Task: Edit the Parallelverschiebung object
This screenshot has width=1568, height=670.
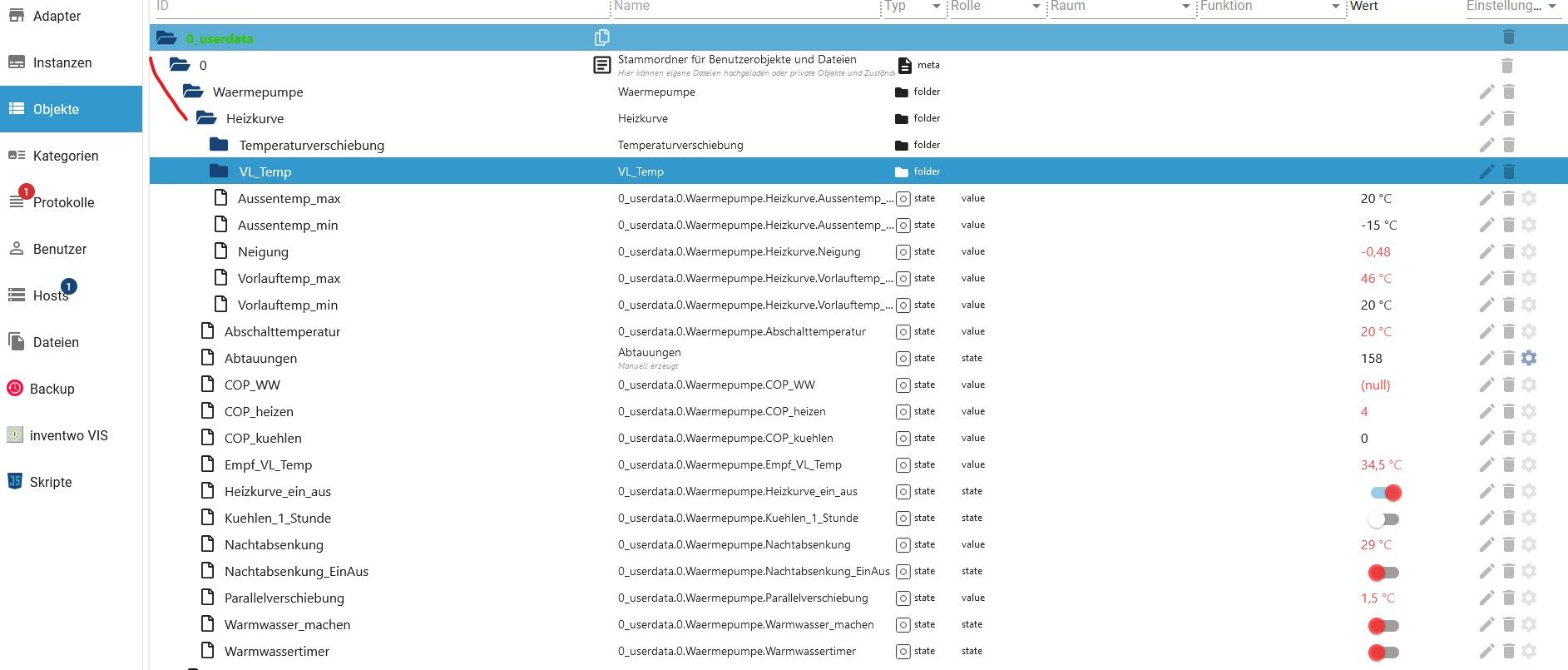Action: pyautogui.click(x=1486, y=598)
